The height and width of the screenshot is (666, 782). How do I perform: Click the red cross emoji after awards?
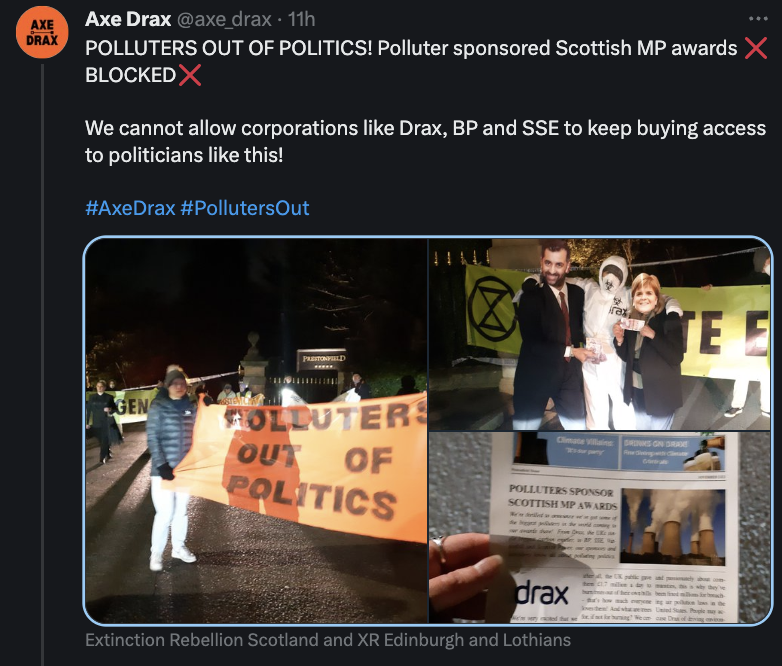tap(756, 48)
